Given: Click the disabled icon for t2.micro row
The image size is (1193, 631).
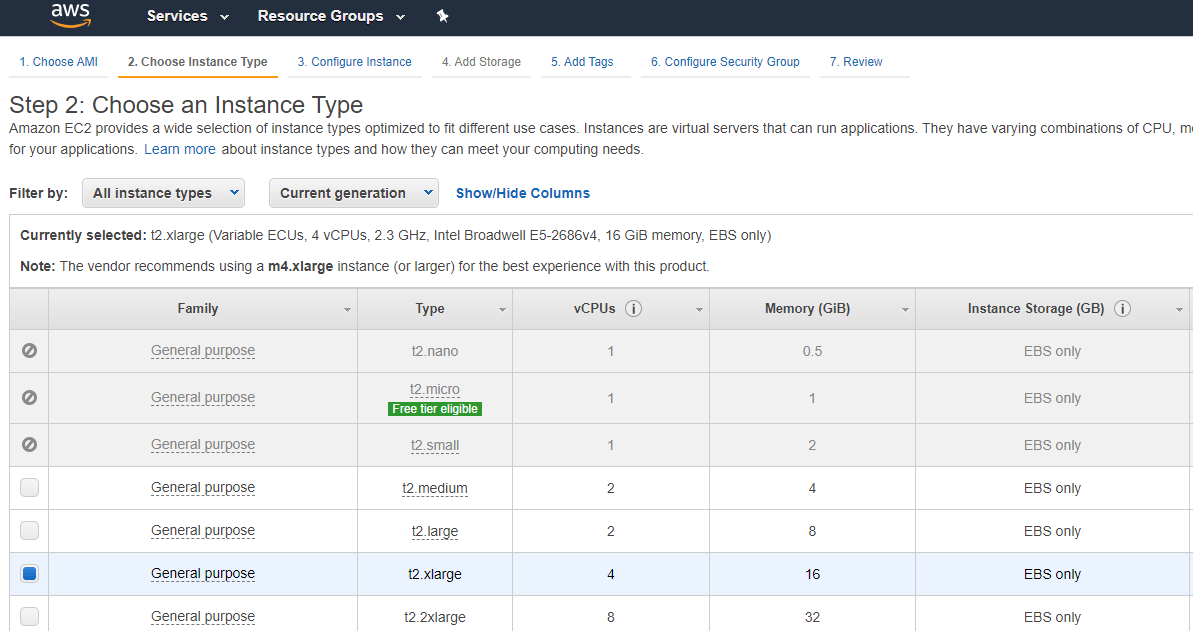Looking at the screenshot, I should (x=30, y=397).
